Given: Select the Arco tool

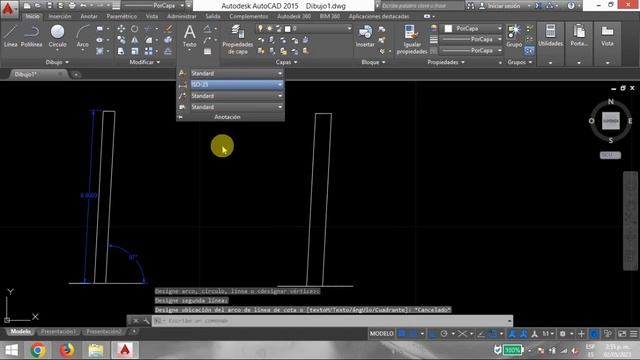Looking at the screenshot, I should point(82,36).
